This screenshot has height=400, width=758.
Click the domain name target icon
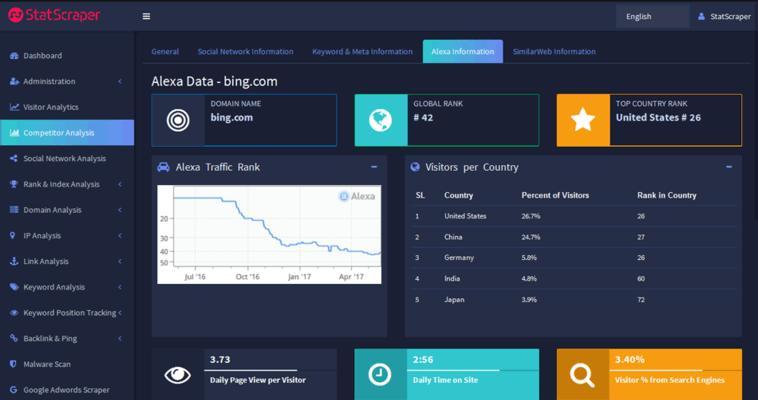pyautogui.click(x=178, y=120)
